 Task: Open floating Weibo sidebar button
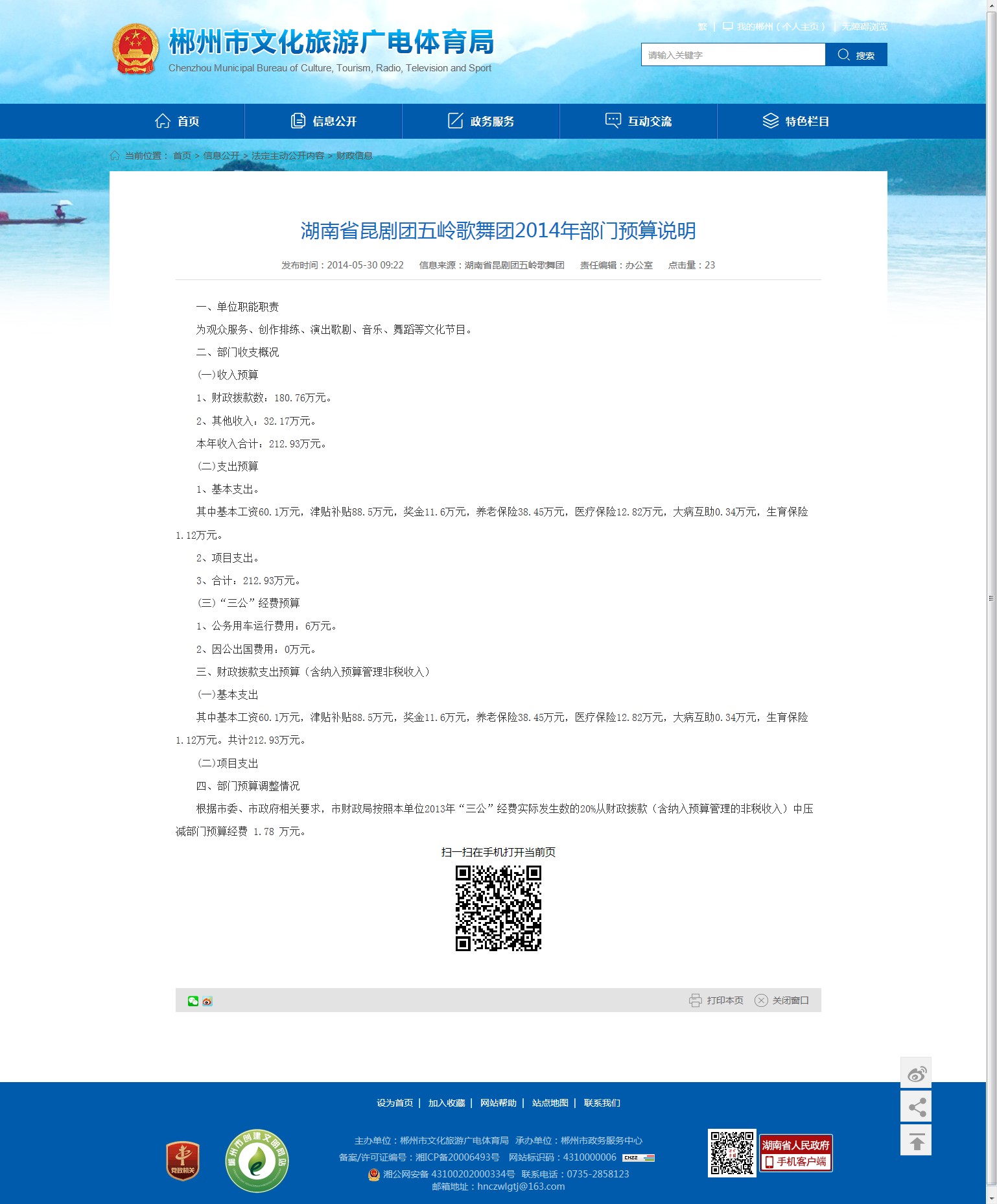click(x=916, y=1072)
